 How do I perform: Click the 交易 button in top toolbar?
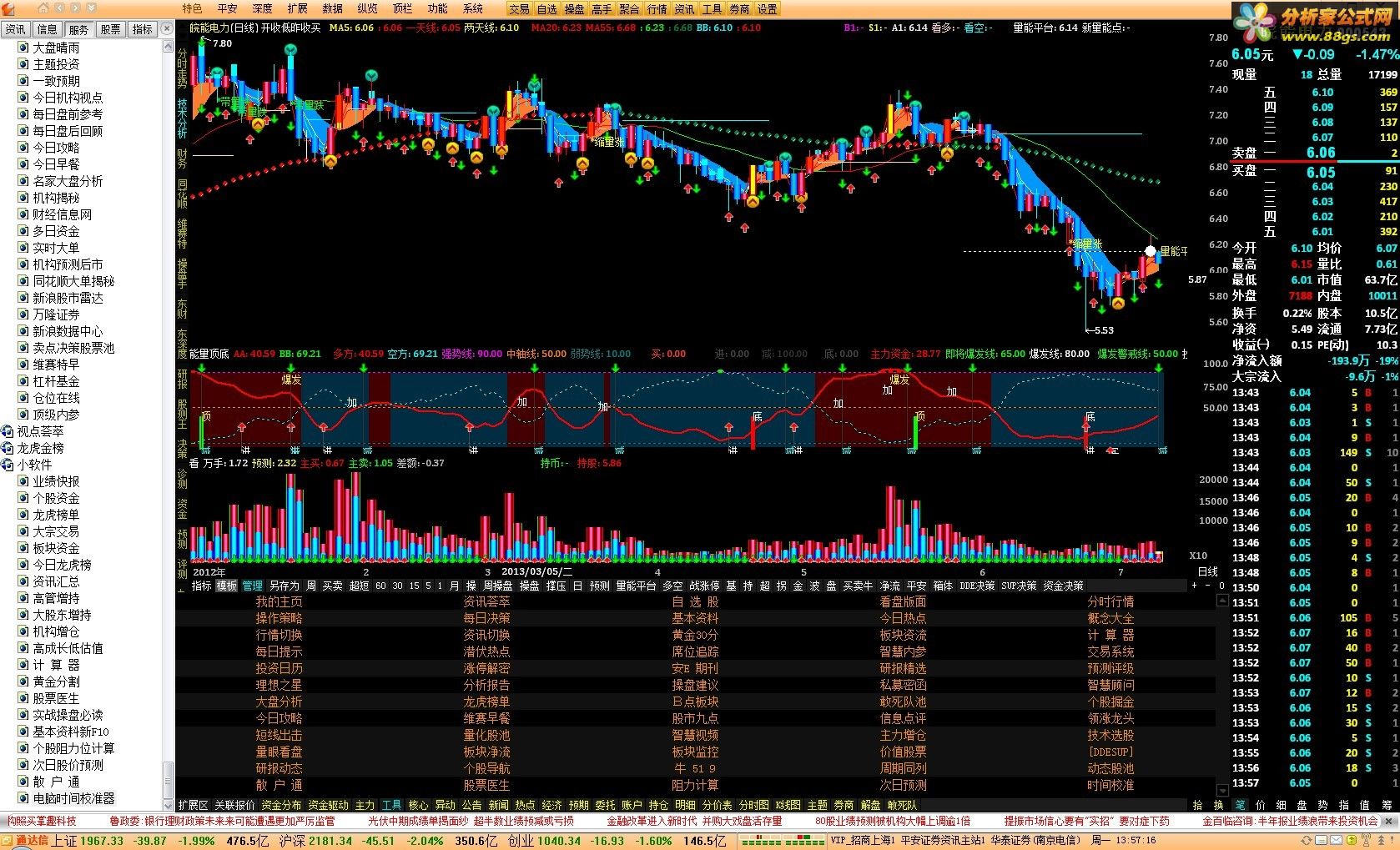pos(519,9)
